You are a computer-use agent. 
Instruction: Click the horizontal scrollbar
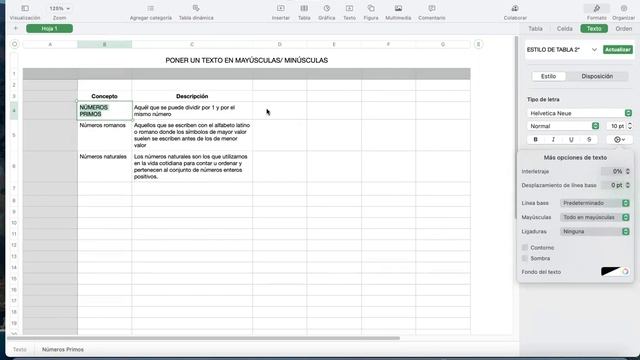click(x=204, y=338)
